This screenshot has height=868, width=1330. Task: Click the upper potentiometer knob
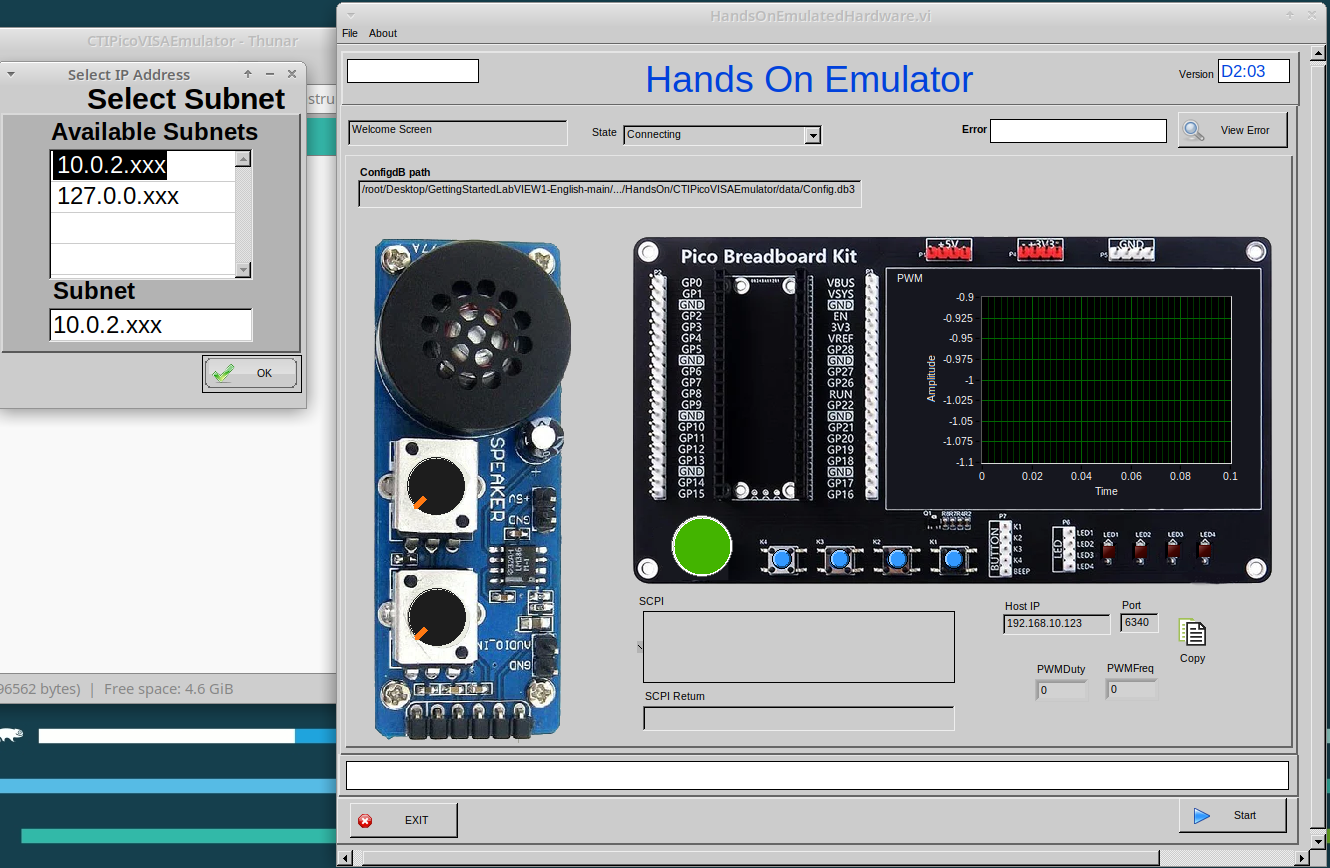[436, 487]
